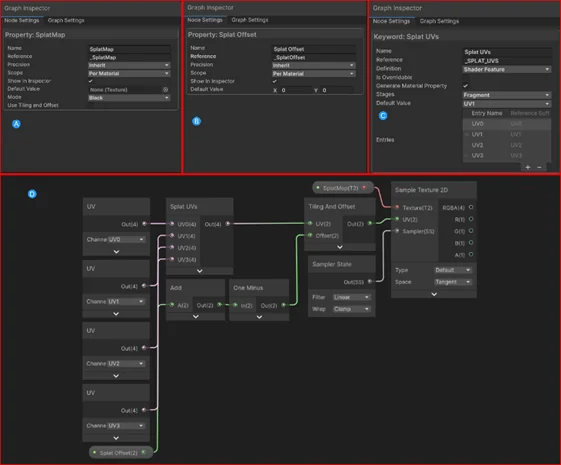Click the SplatMap(T2) property node

(x=343, y=188)
